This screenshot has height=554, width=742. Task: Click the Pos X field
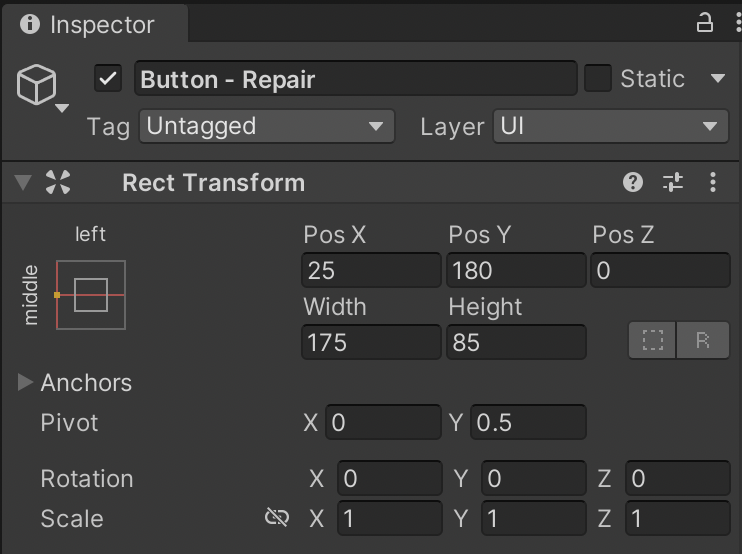coord(371,270)
